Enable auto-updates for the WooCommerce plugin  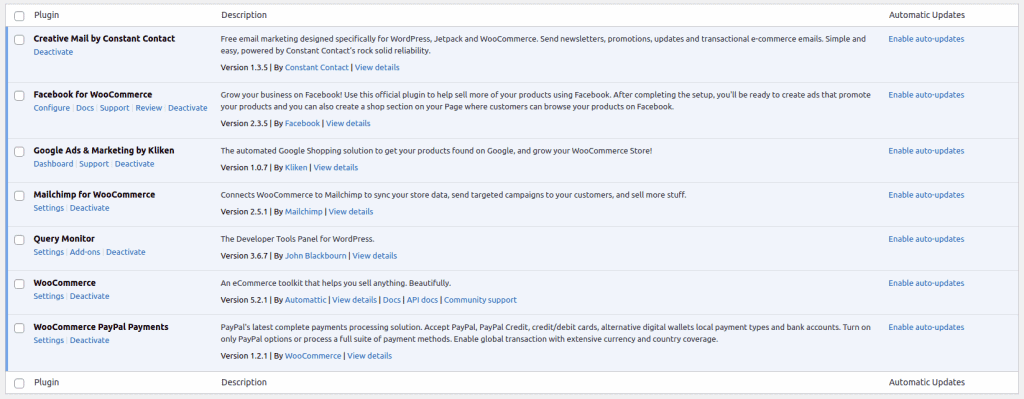pos(926,283)
